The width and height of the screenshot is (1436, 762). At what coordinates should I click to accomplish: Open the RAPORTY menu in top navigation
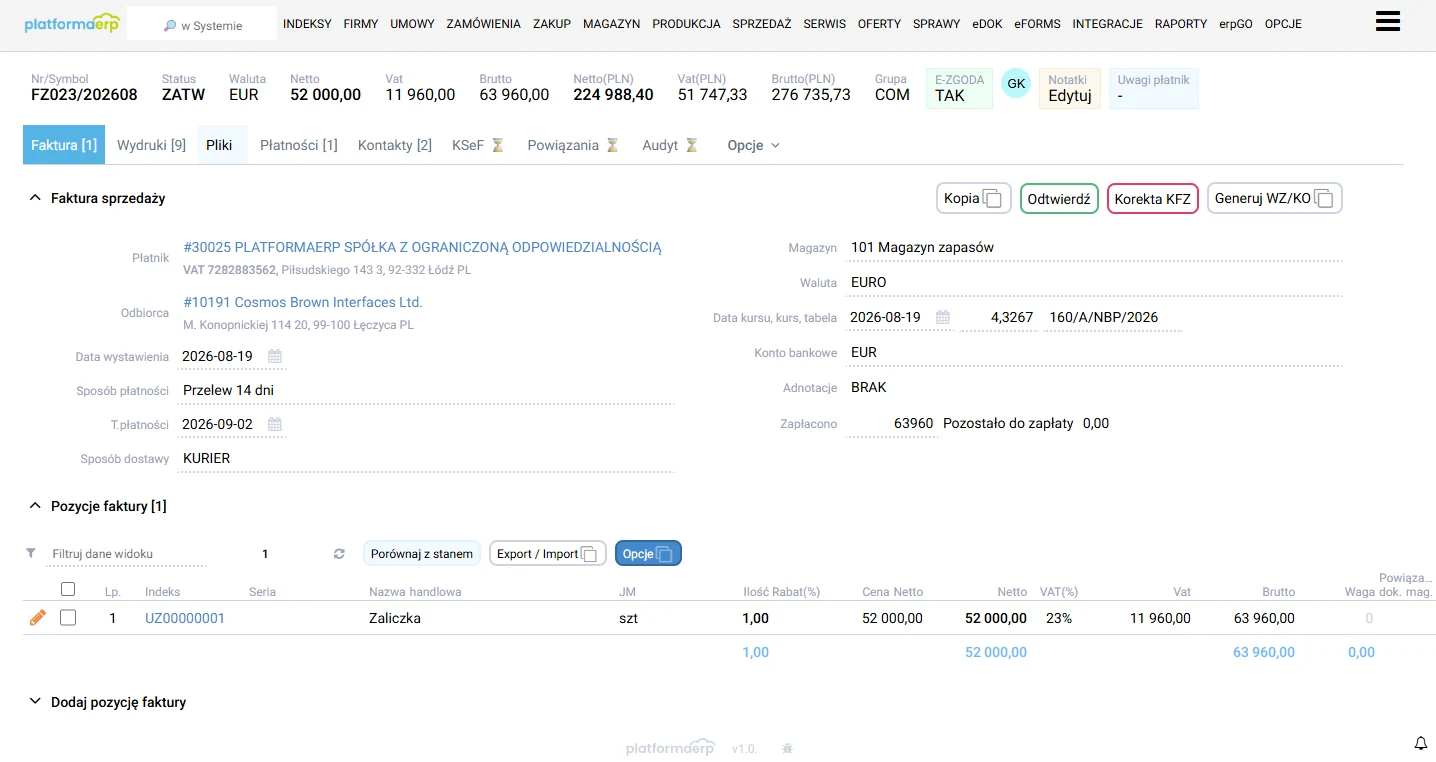[x=1181, y=24]
